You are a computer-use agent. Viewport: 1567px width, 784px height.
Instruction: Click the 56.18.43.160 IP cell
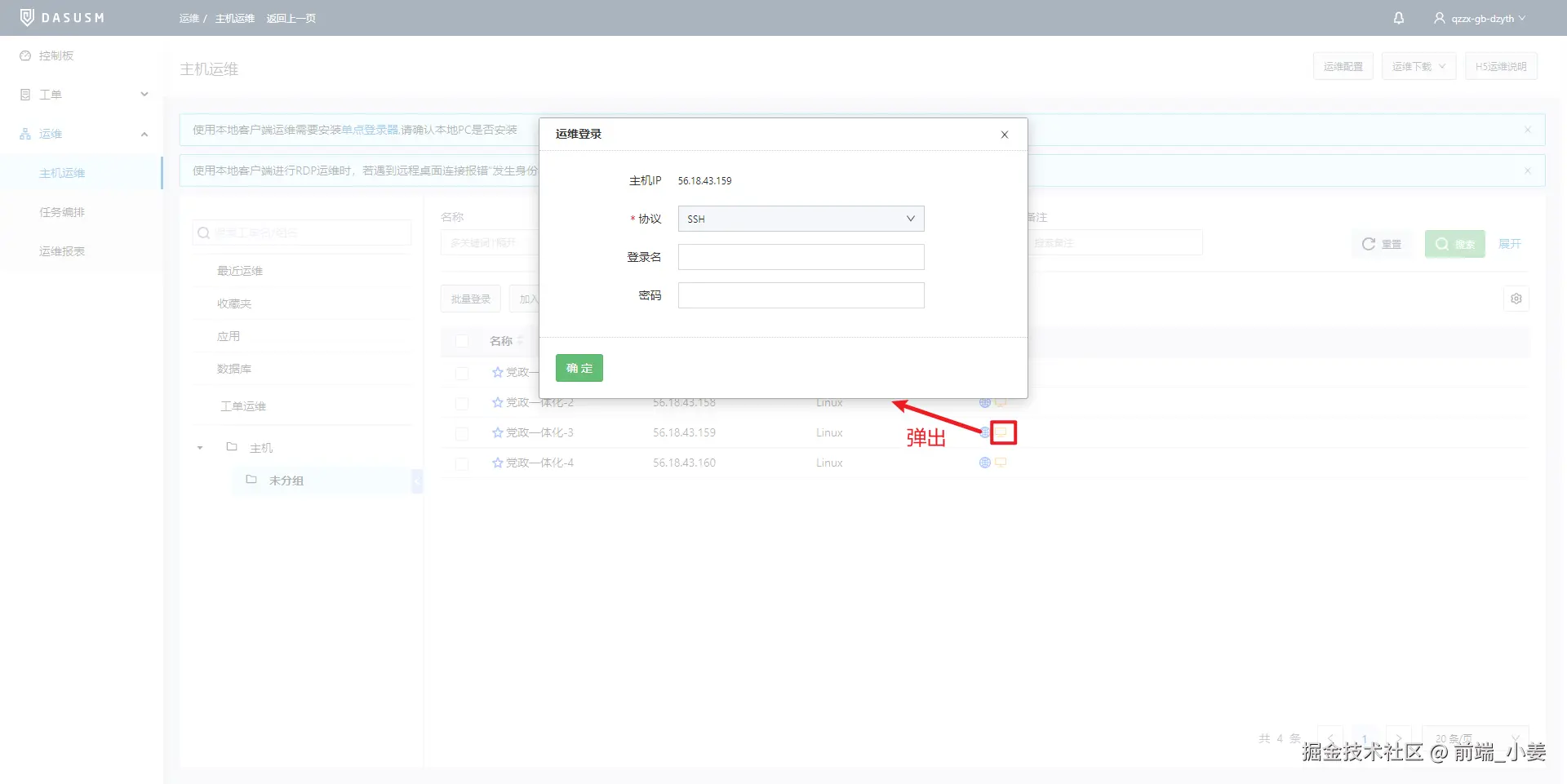[684, 463]
